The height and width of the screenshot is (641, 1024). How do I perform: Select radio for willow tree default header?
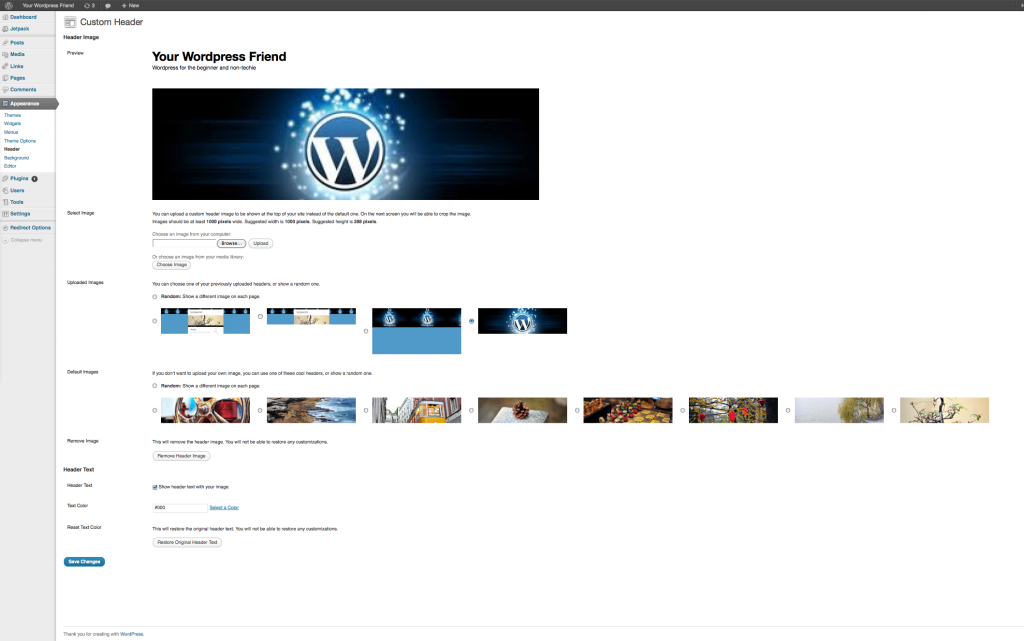(788, 411)
